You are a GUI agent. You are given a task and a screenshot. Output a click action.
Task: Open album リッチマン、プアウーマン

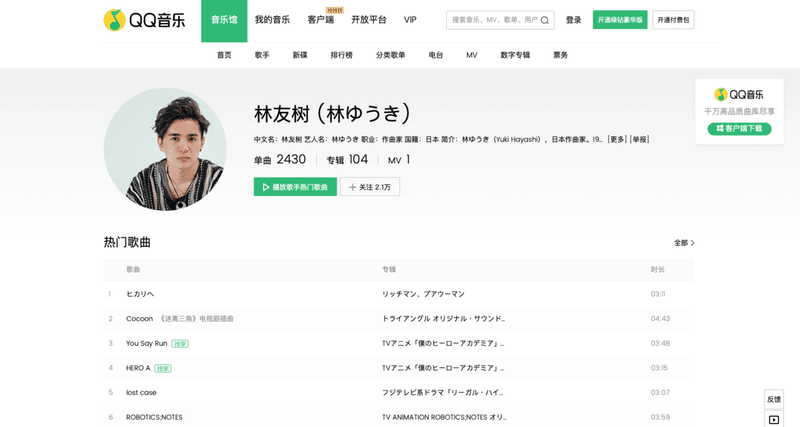click(423, 294)
